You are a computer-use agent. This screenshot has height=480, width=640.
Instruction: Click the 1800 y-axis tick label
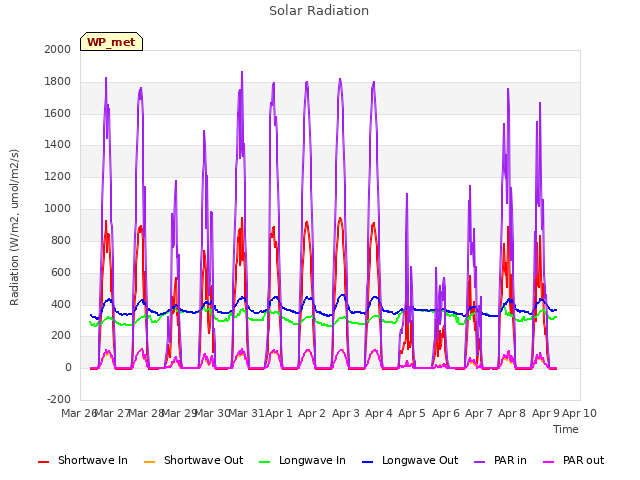tap(58, 81)
